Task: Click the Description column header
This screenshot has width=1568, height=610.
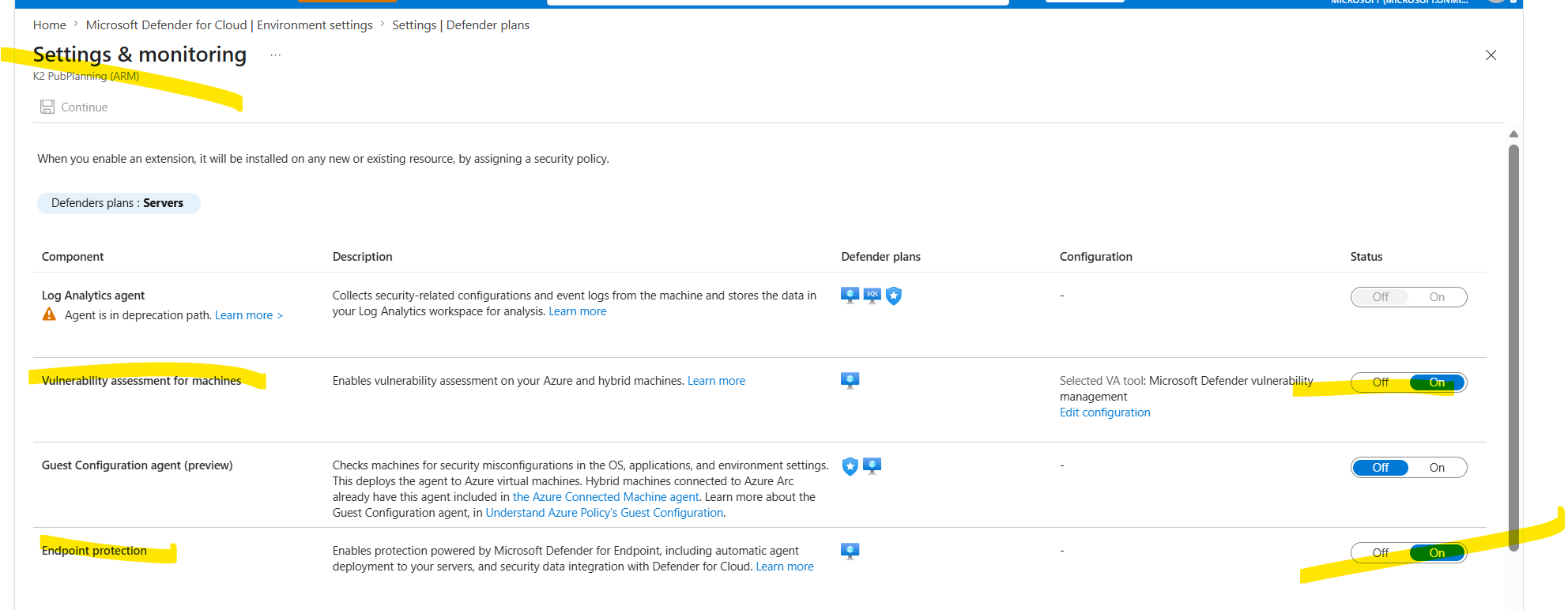Action: (x=363, y=257)
